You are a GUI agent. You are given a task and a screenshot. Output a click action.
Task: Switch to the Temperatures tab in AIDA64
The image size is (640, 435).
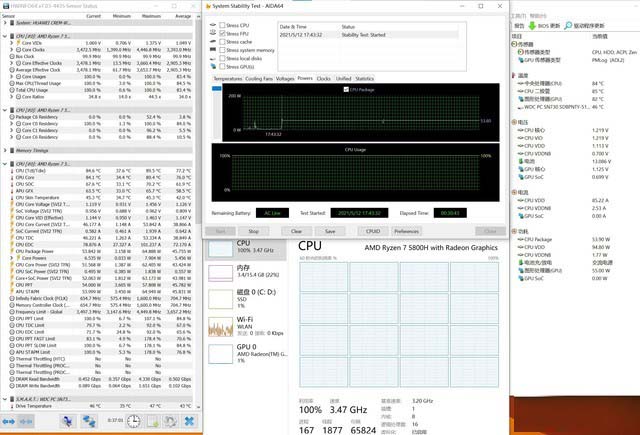click(228, 78)
